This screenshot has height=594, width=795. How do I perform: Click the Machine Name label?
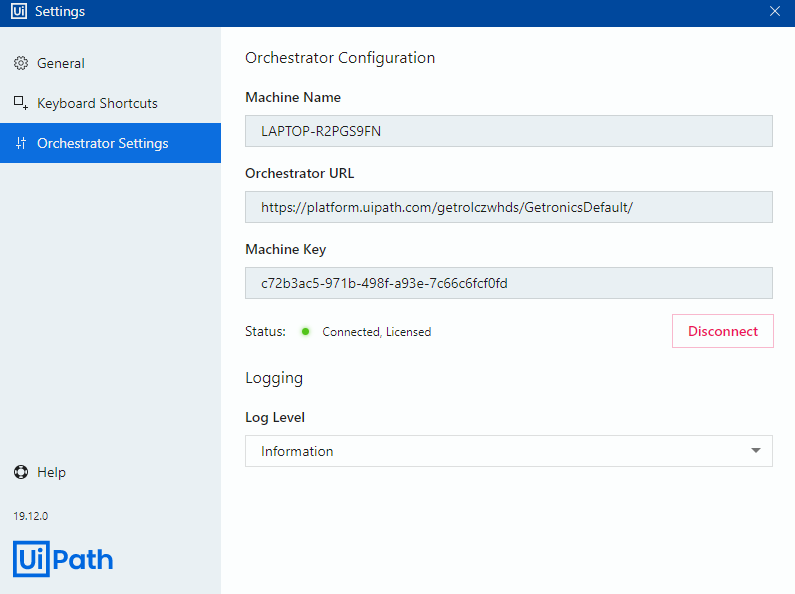click(293, 97)
